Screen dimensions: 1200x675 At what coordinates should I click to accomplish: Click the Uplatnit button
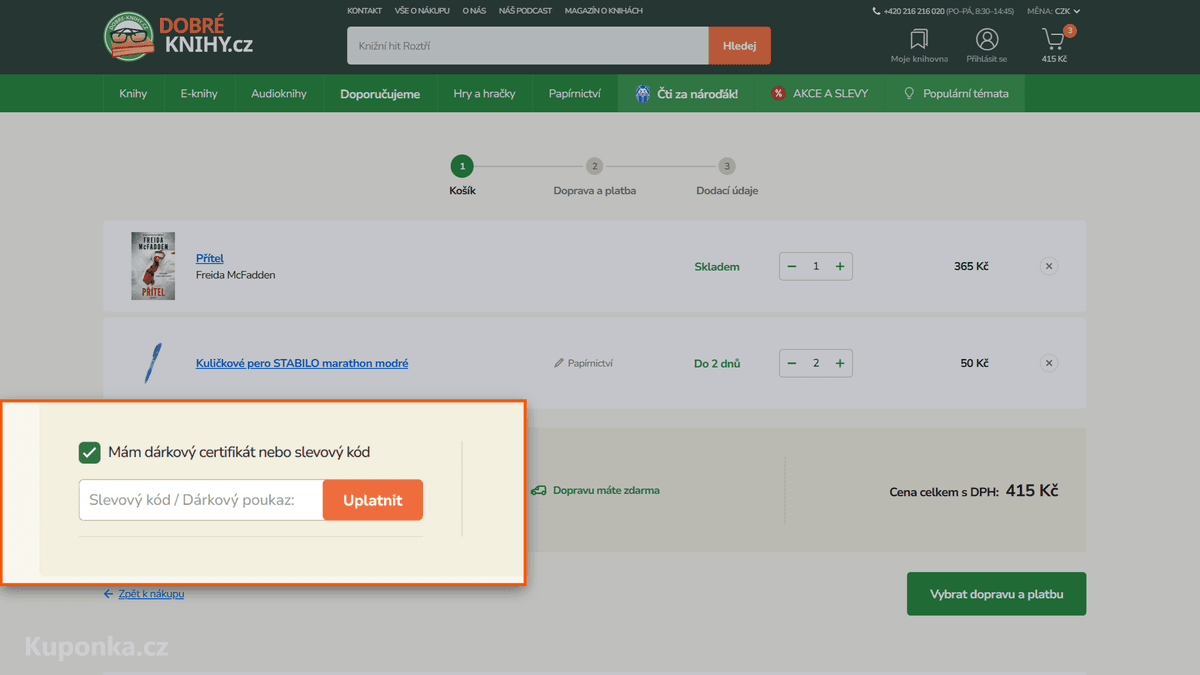(373, 500)
